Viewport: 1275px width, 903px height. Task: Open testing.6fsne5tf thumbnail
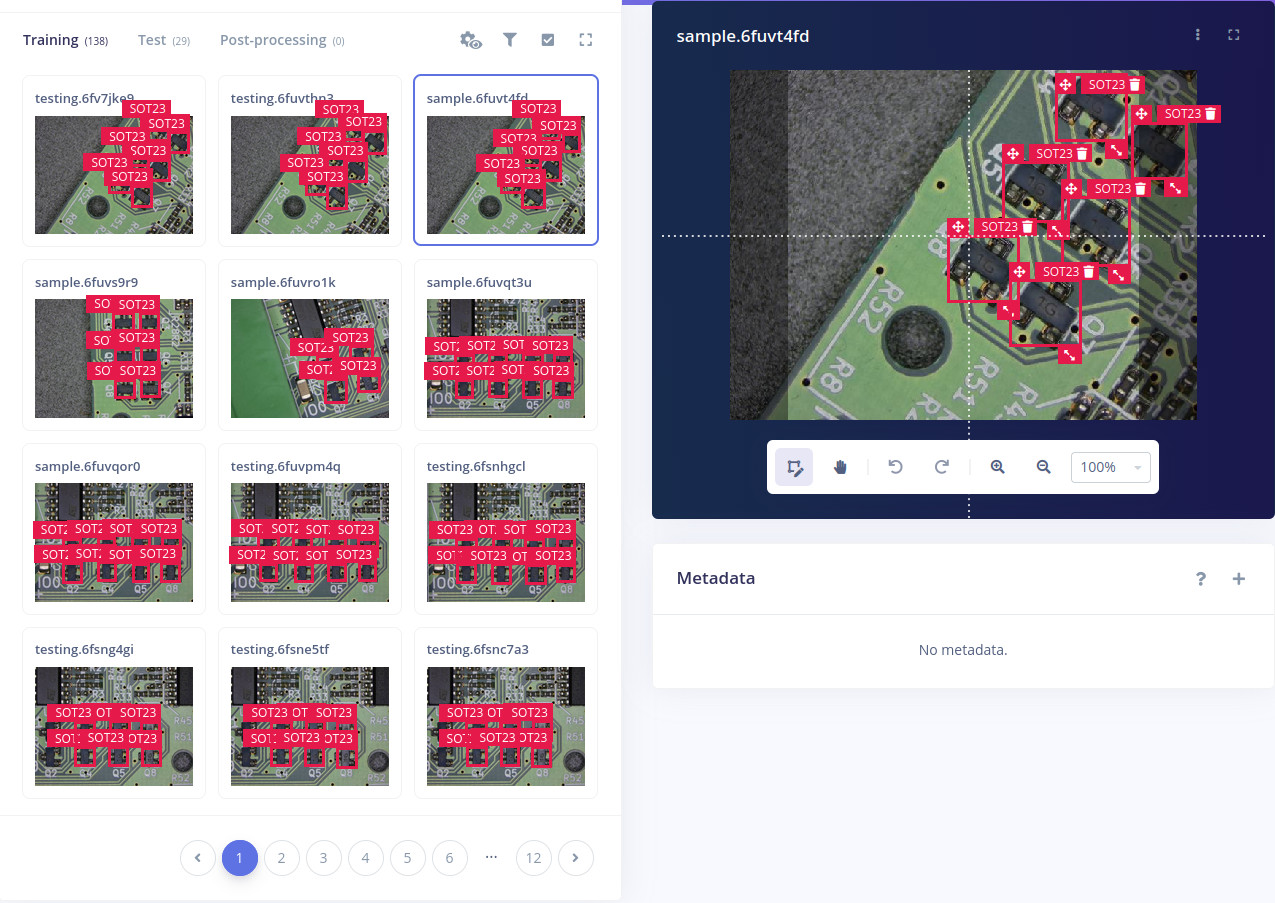click(x=310, y=726)
